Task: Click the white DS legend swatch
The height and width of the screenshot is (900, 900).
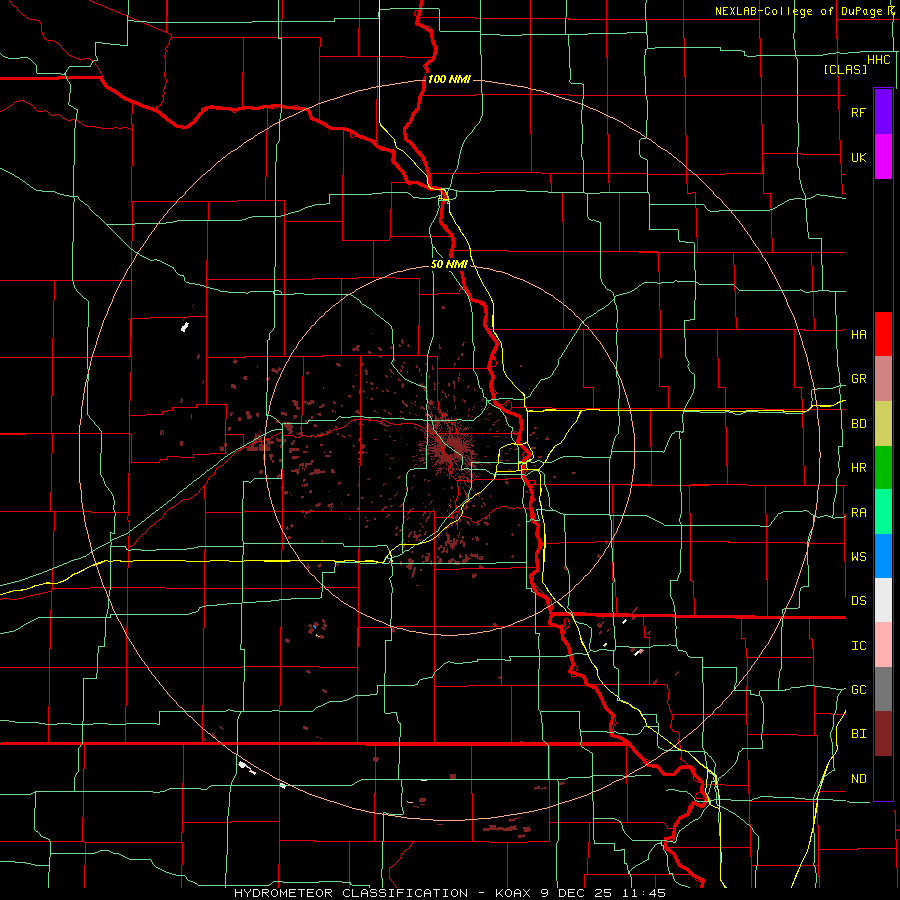Action: tap(883, 600)
